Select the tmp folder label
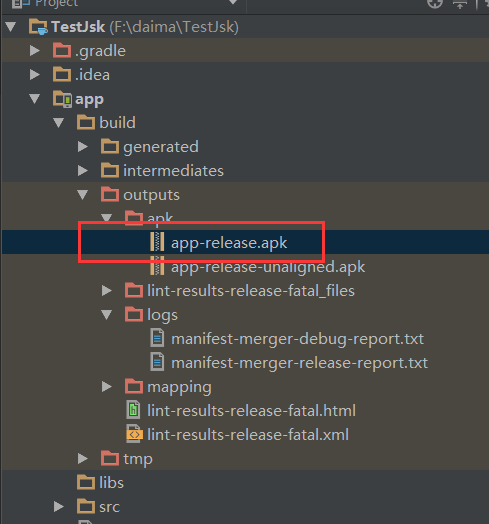 click(x=138, y=460)
